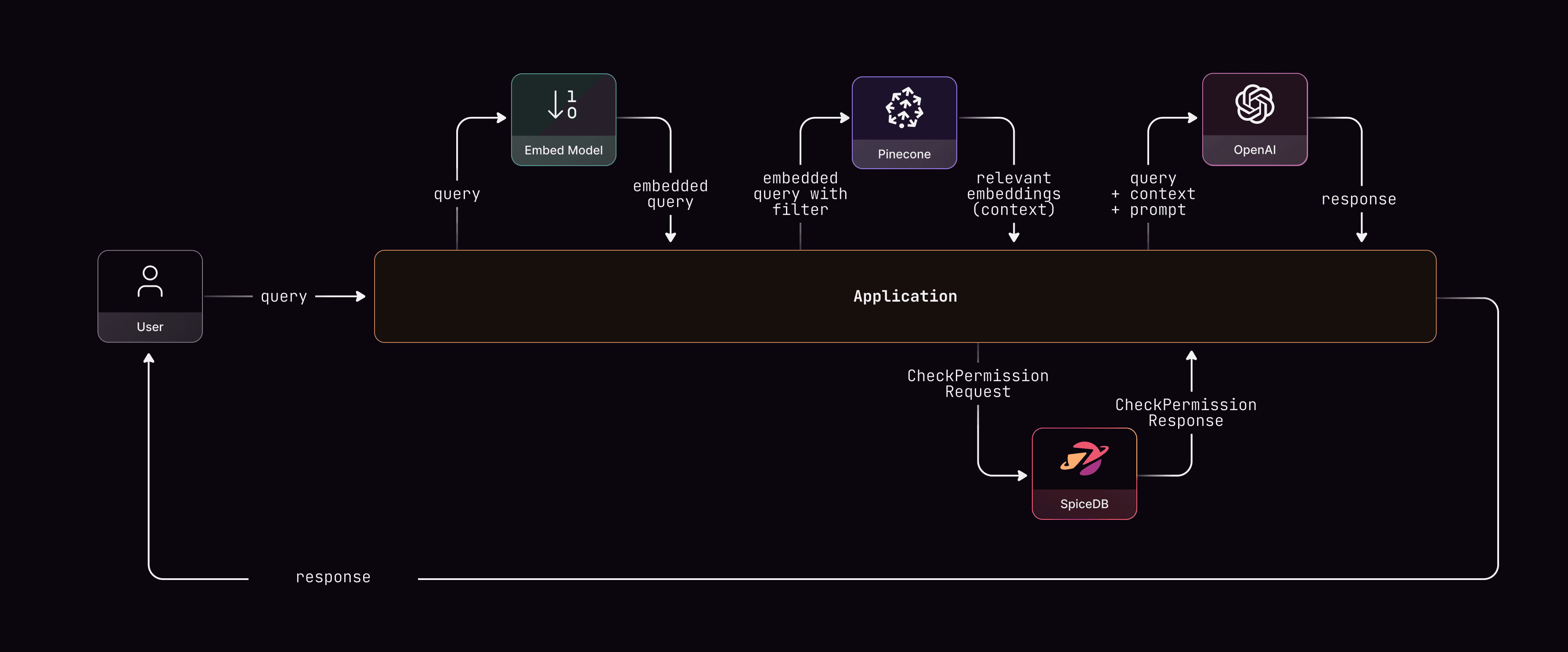Viewport: 1568px width, 652px height.
Task: Click the OpenAI logo icon
Action: click(x=1254, y=104)
